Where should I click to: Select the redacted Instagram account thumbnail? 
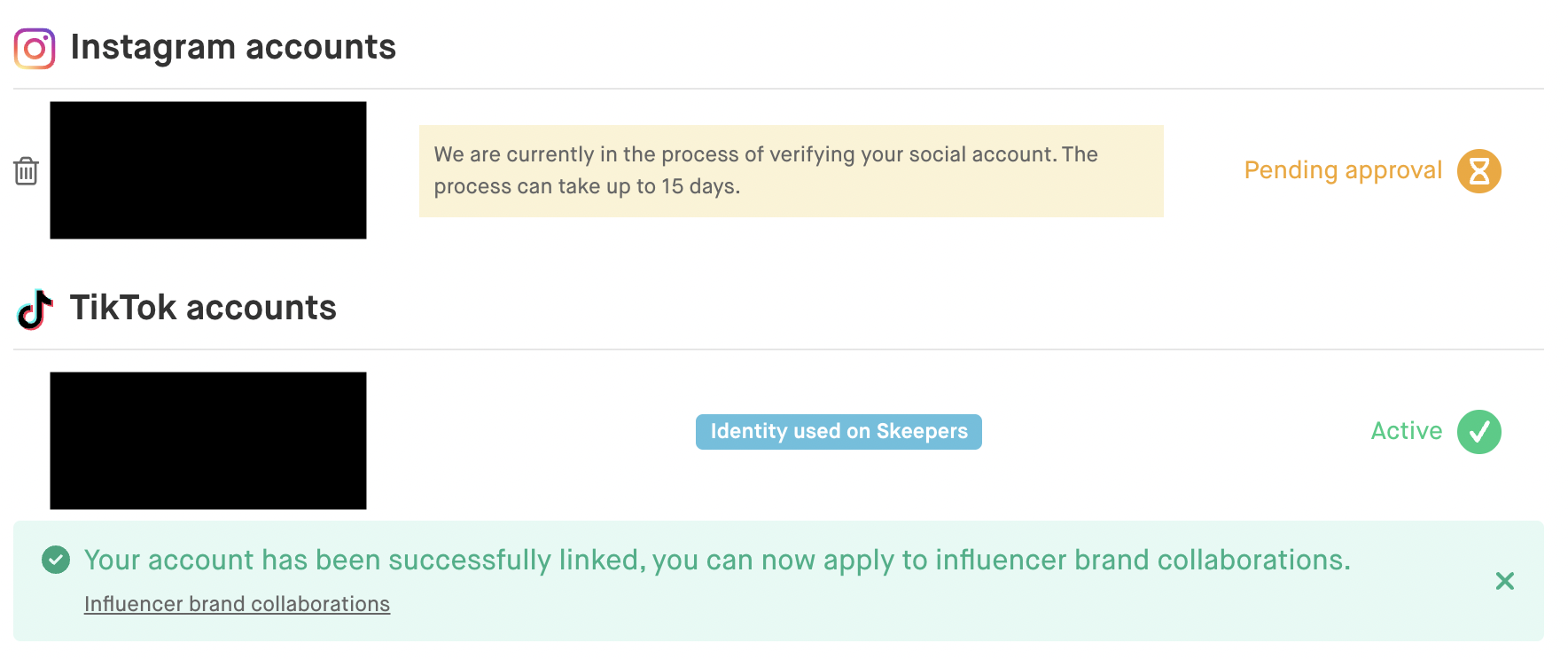click(x=208, y=170)
